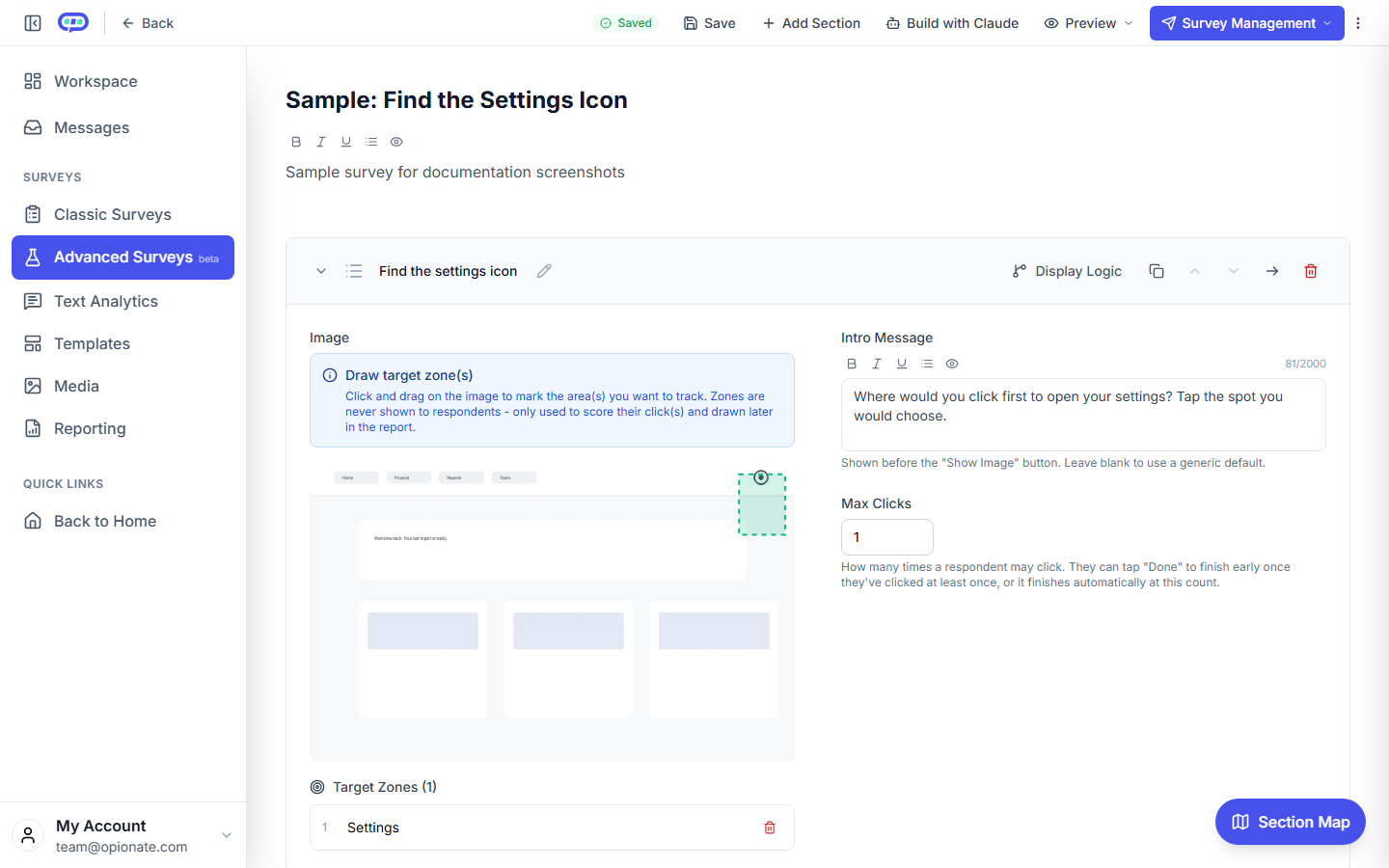Image resolution: width=1389 pixels, height=868 pixels.
Task: Apply bold in Intro Message toolbar
Action: click(x=852, y=364)
